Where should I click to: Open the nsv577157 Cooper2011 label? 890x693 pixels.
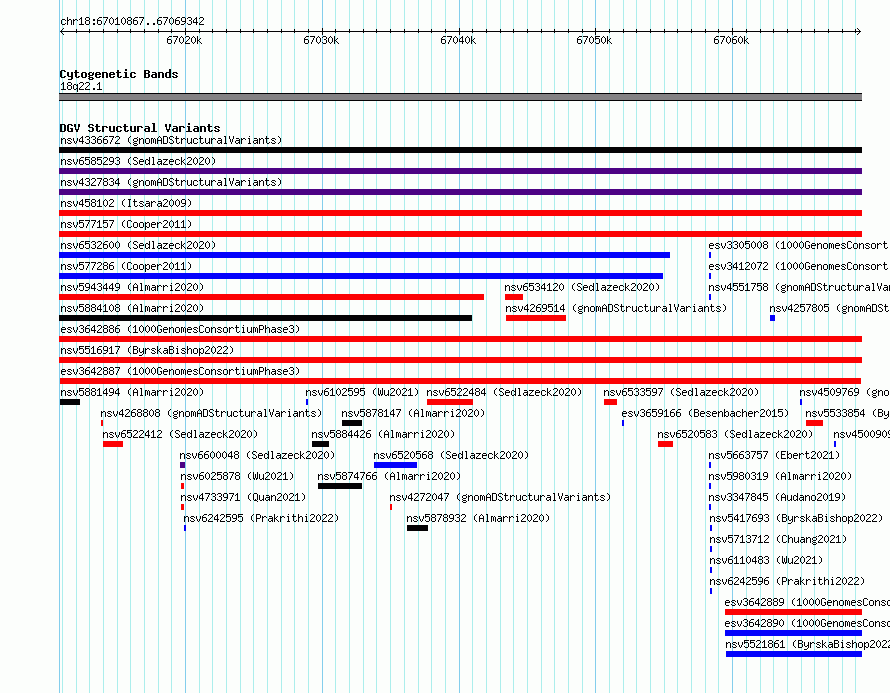[126, 224]
